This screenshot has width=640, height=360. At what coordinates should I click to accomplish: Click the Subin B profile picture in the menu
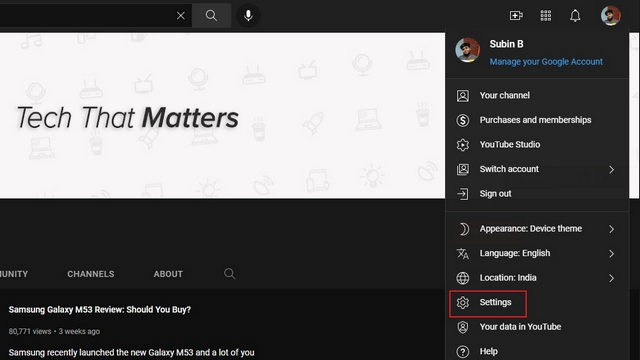pos(467,50)
